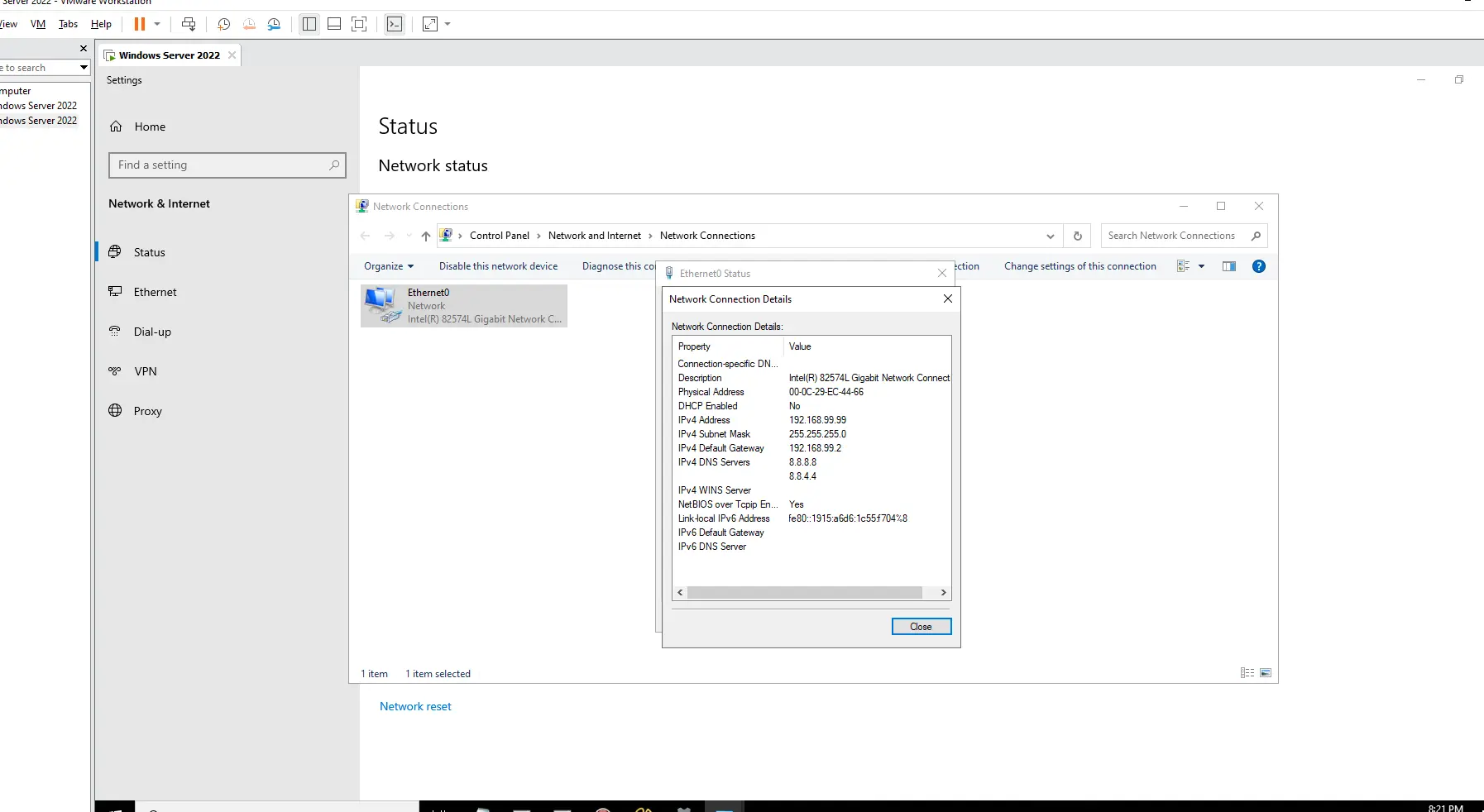The height and width of the screenshot is (812, 1484).
Task: Toggle the thumbnail bar view
Action: tap(334, 24)
